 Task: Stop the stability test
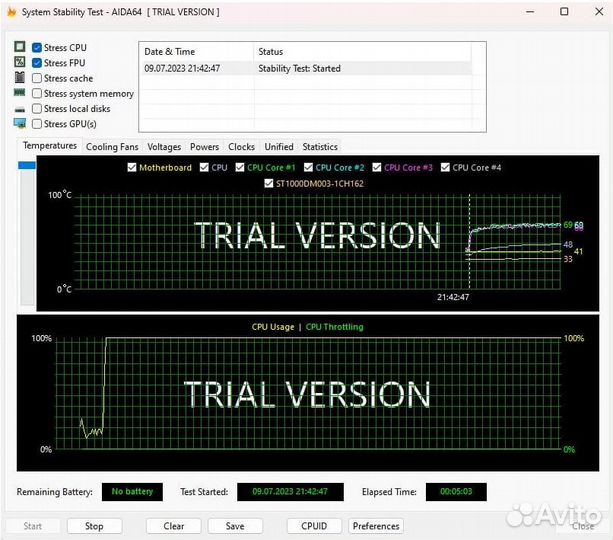[x=94, y=526]
